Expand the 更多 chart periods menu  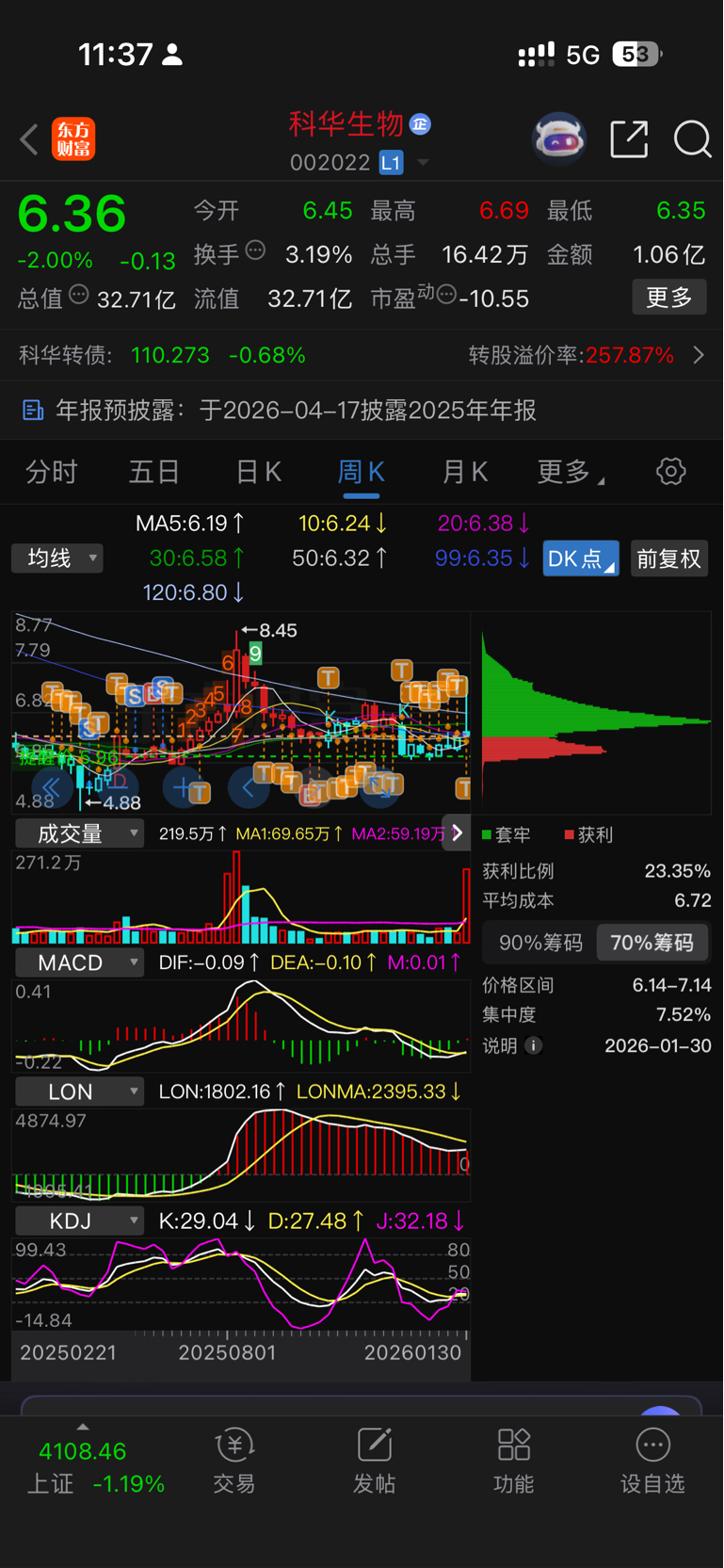[570, 472]
